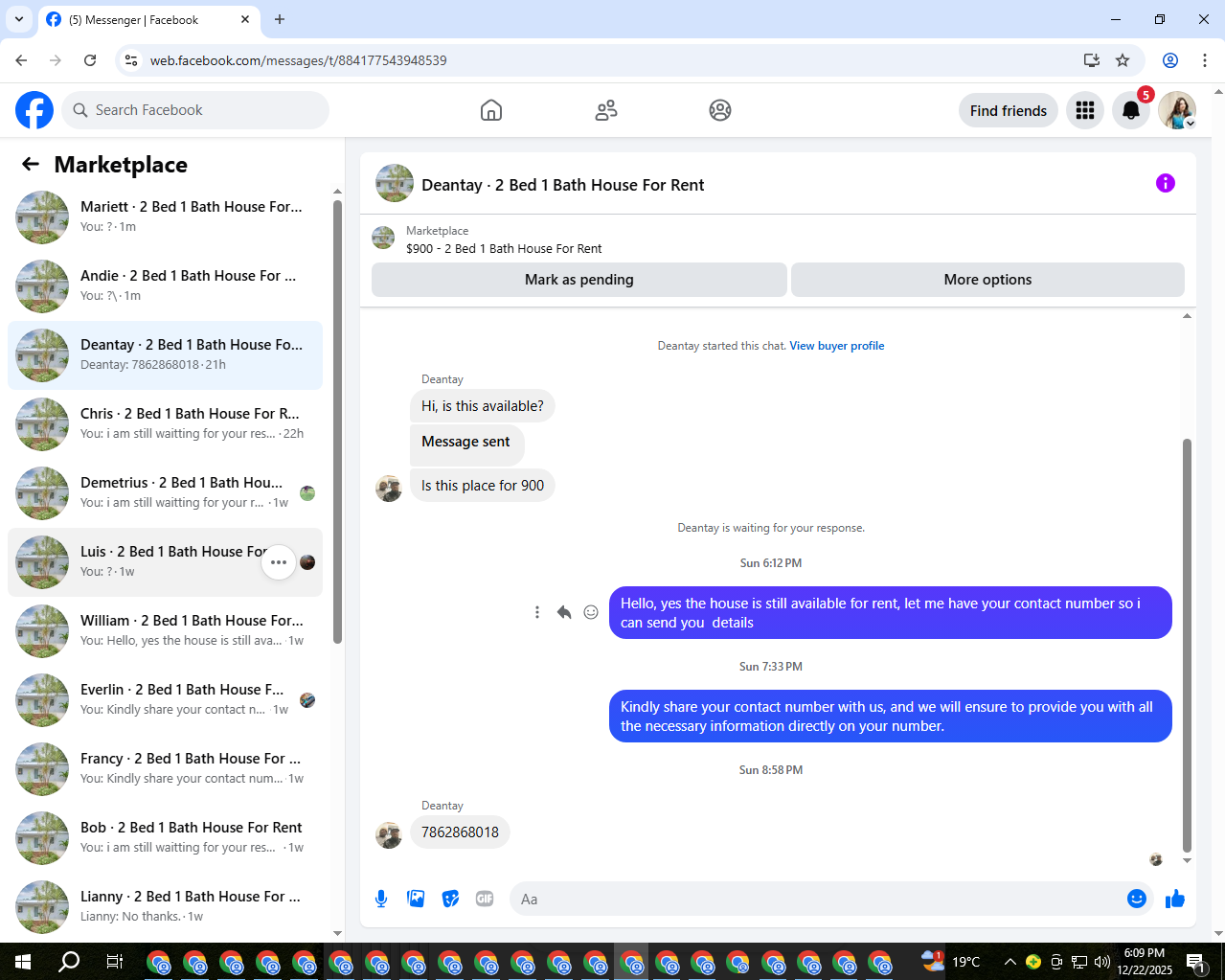Focus the Aa message input
Viewport: 1225px width, 980px height.
(819, 899)
